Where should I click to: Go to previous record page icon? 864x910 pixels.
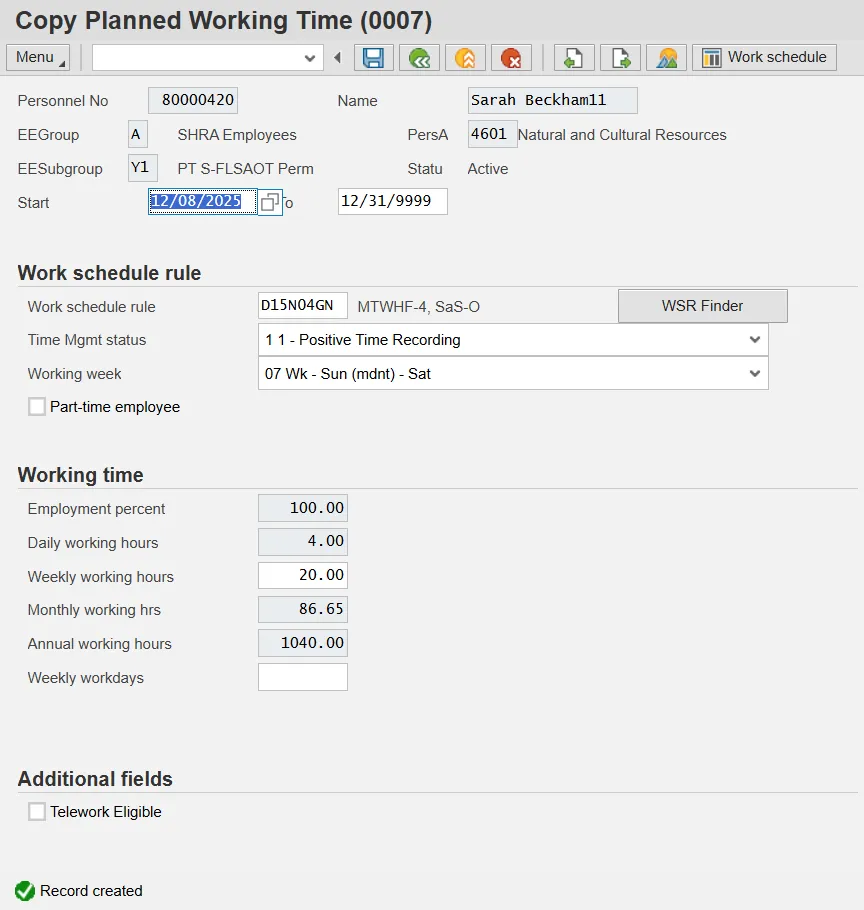tap(574, 57)
